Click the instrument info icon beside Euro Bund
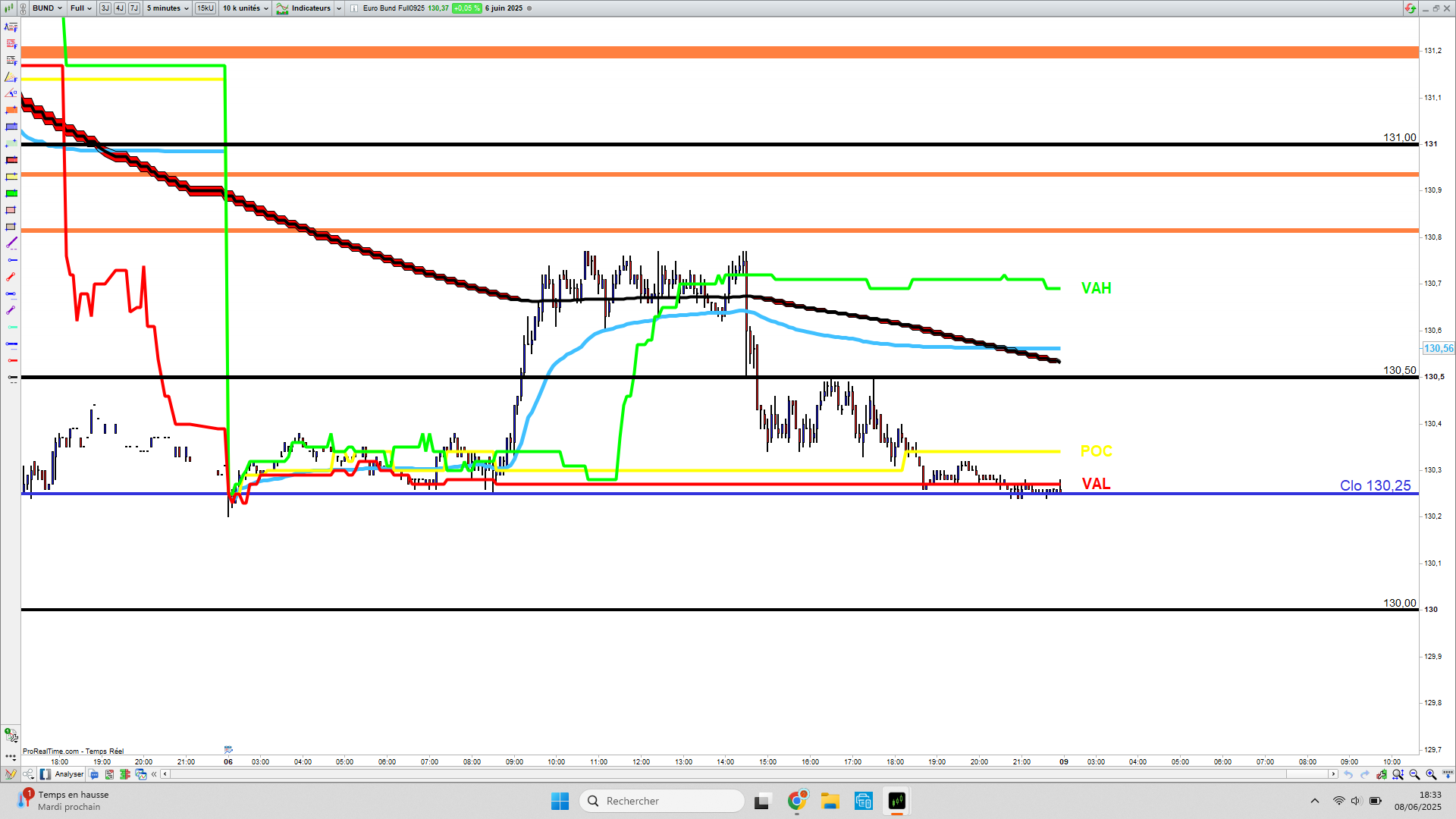 click(x=354, y=8)
